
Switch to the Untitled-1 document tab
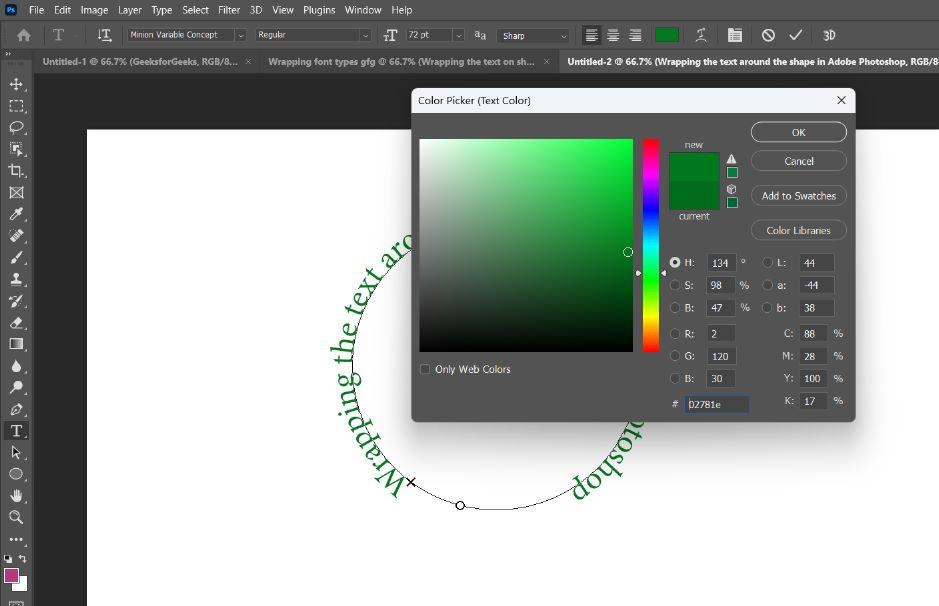[x=140, y=62]
